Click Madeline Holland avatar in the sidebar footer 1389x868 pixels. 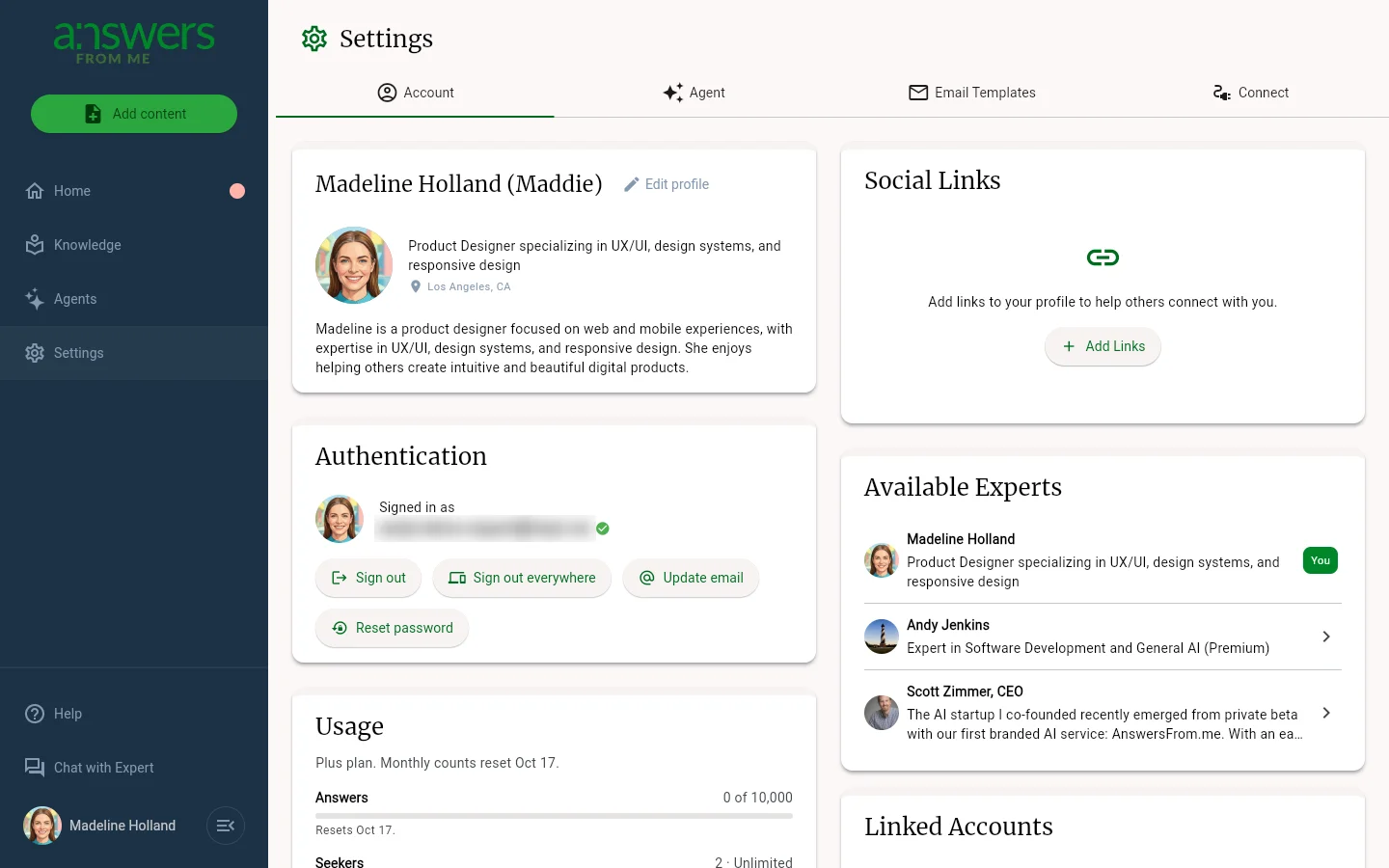42,826
